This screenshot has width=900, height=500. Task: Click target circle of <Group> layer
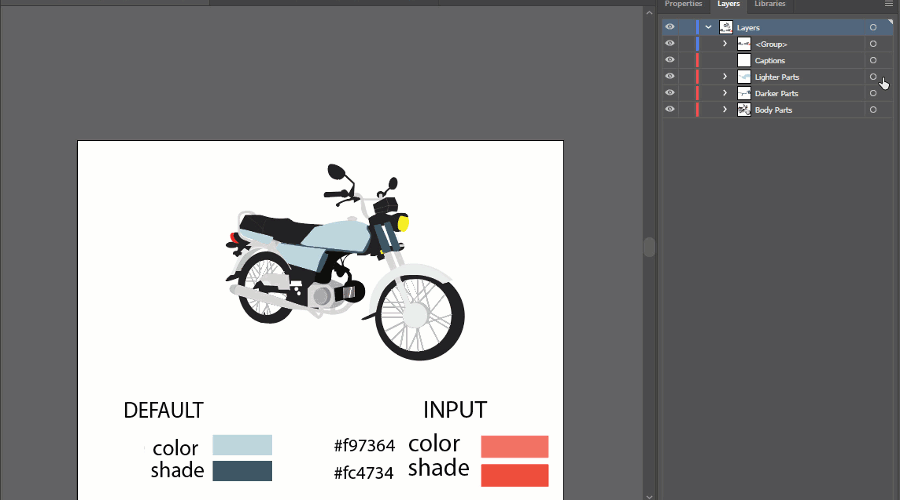click(x=873, y=44)
